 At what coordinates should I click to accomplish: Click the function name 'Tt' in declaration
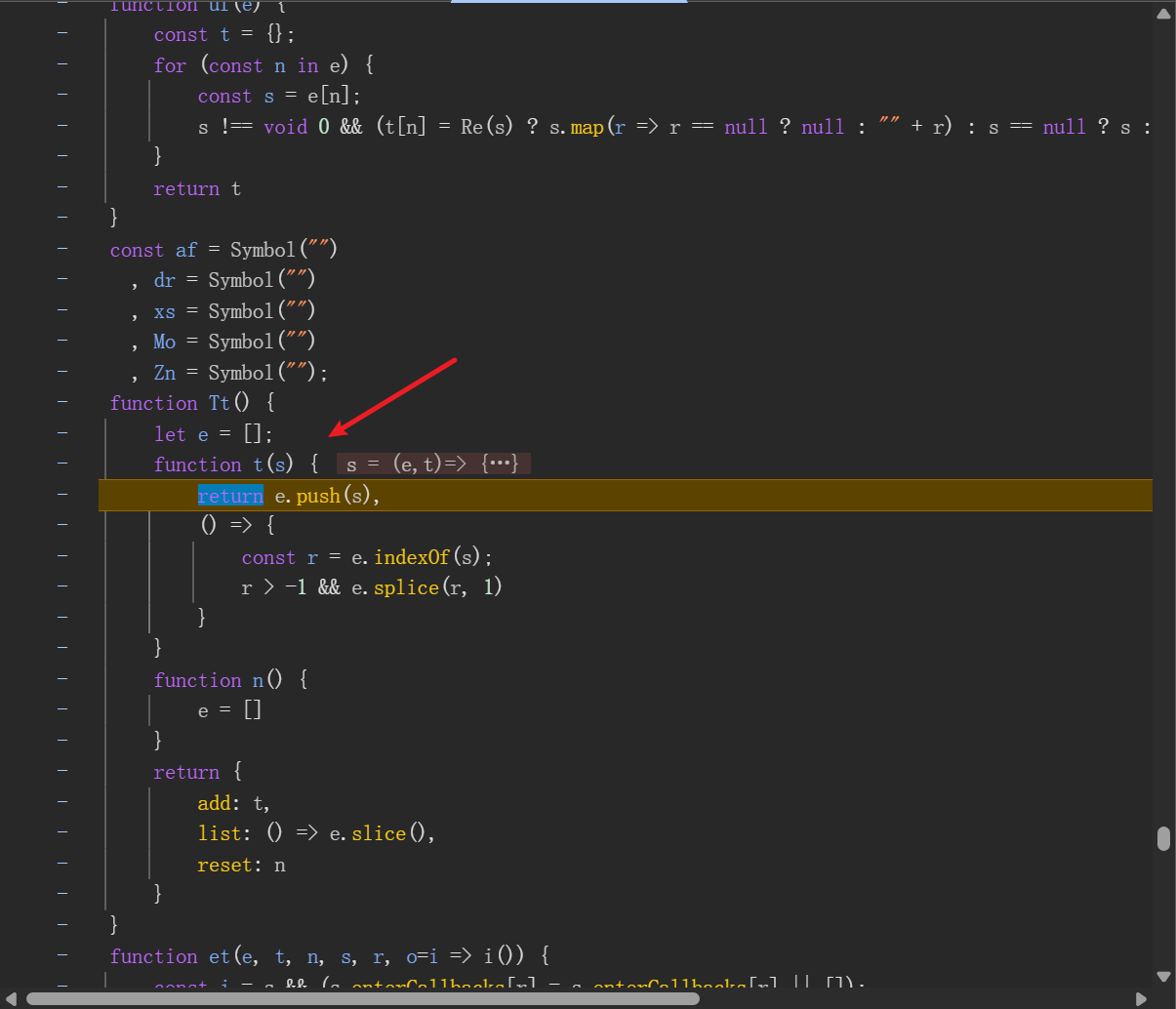tap(220, 403)
